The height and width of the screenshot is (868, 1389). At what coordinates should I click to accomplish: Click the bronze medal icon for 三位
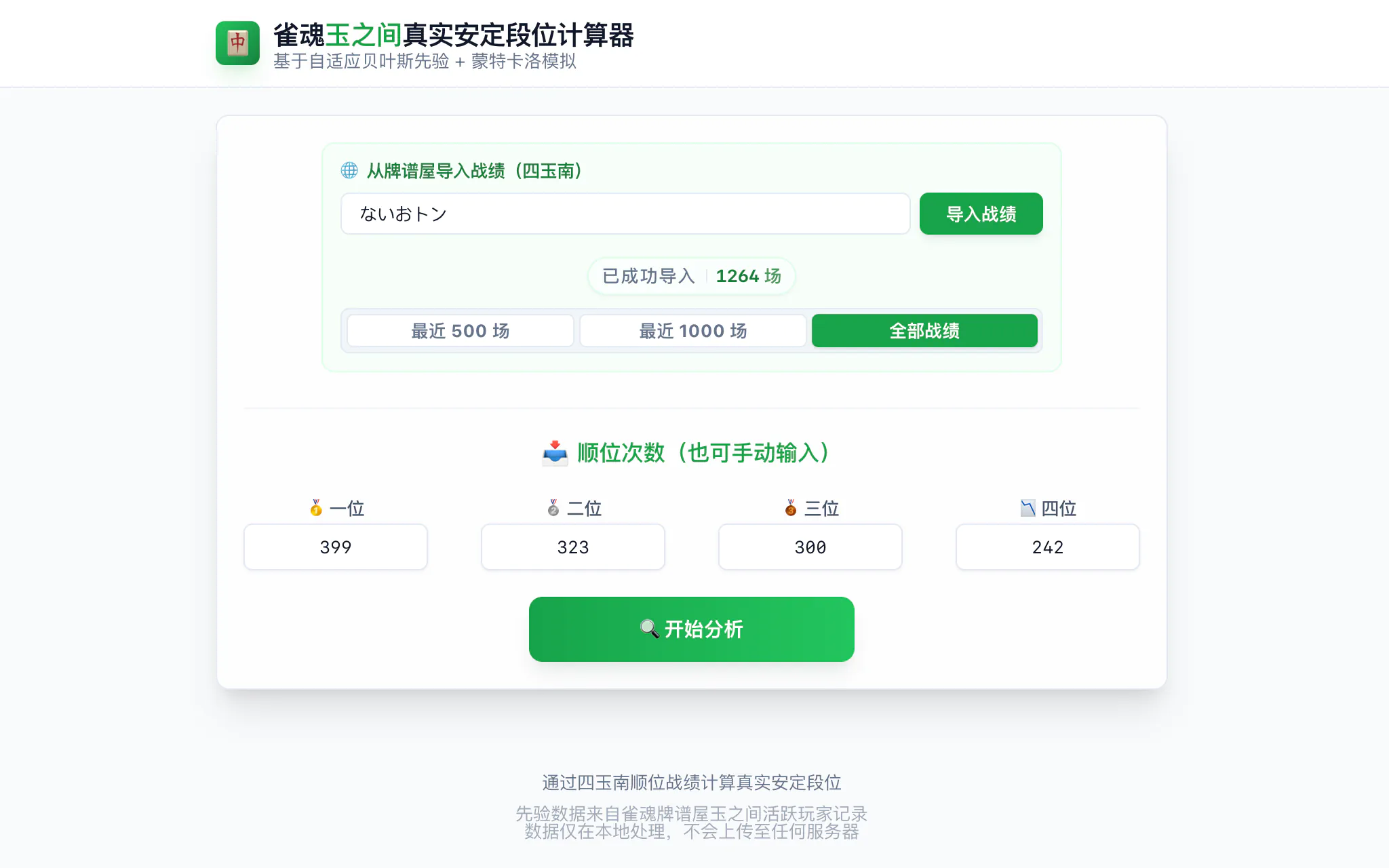[791, 508]
